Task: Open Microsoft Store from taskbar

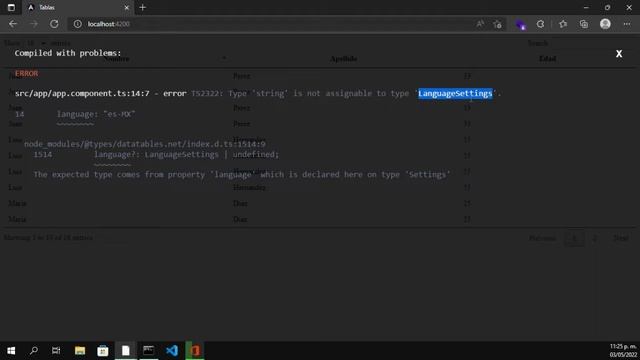Action: [x=103, y=351]
